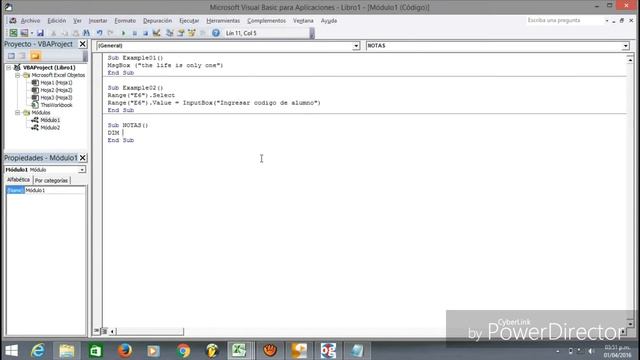640x360 pixels.
Task: Open Firefox from the taskbar
Action: (x=125, y=351)
